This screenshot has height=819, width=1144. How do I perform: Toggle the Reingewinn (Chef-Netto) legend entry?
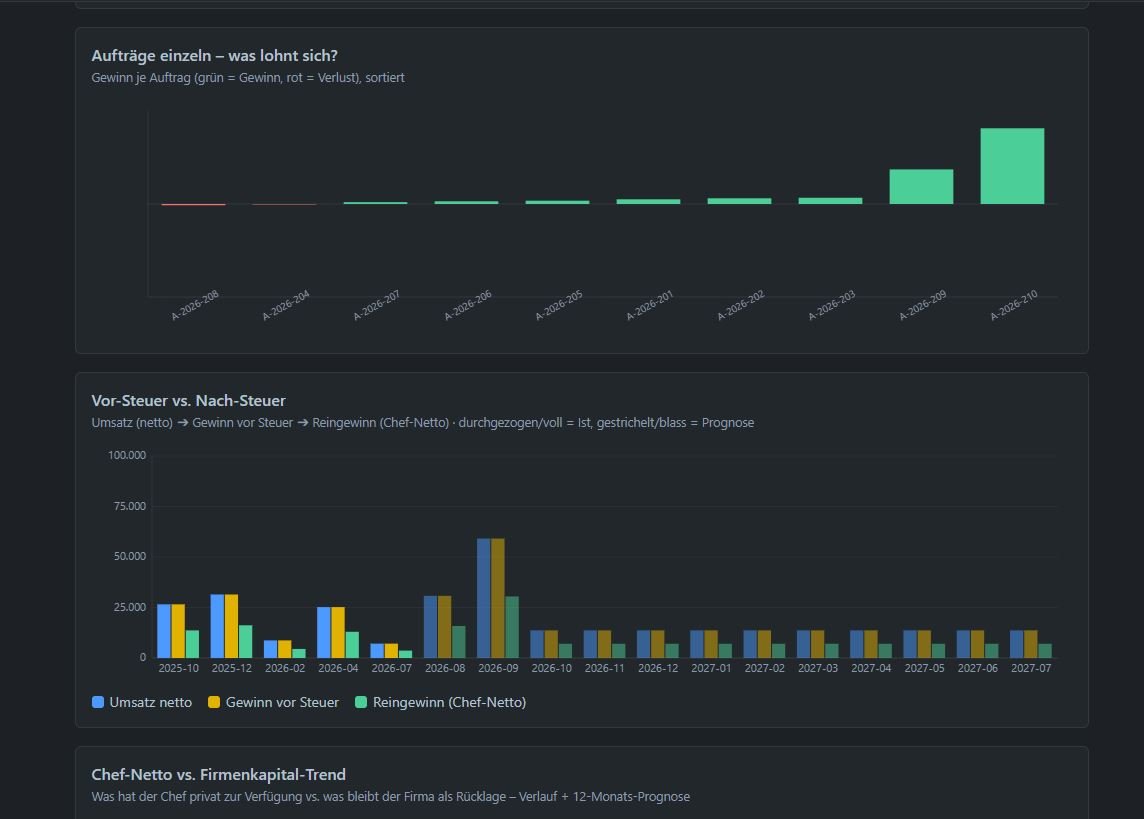(441, 702)
